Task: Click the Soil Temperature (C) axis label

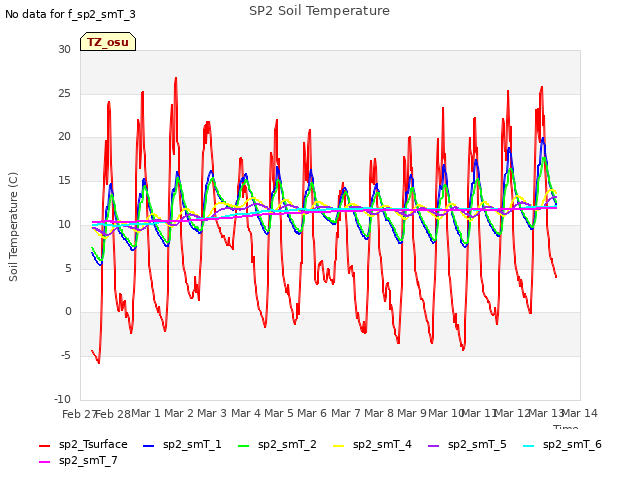Action: click(x=13, y=227)
